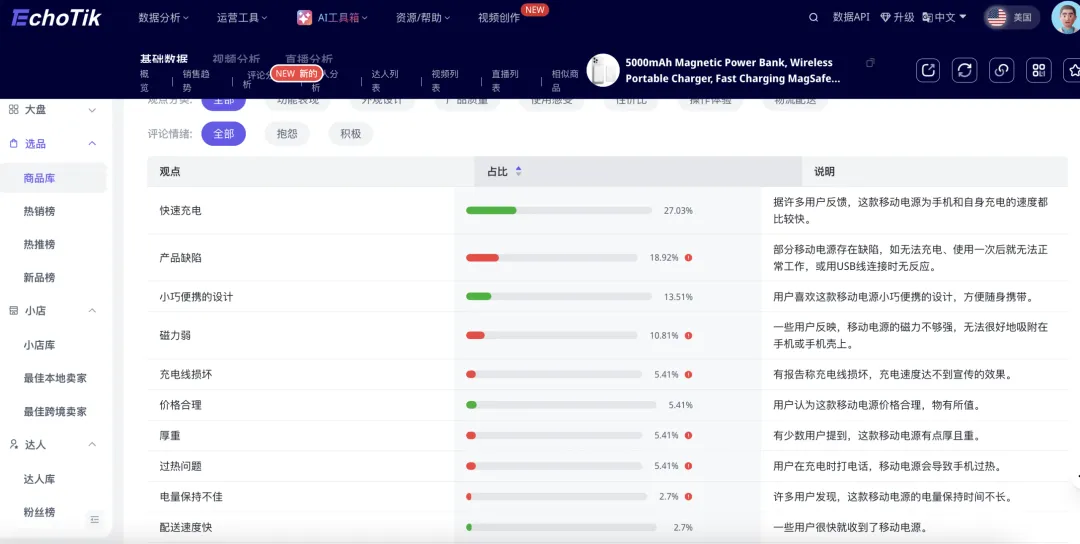Expand the 大盘 sidebar section
The image size is (1080, 544).
pos(92,110)
